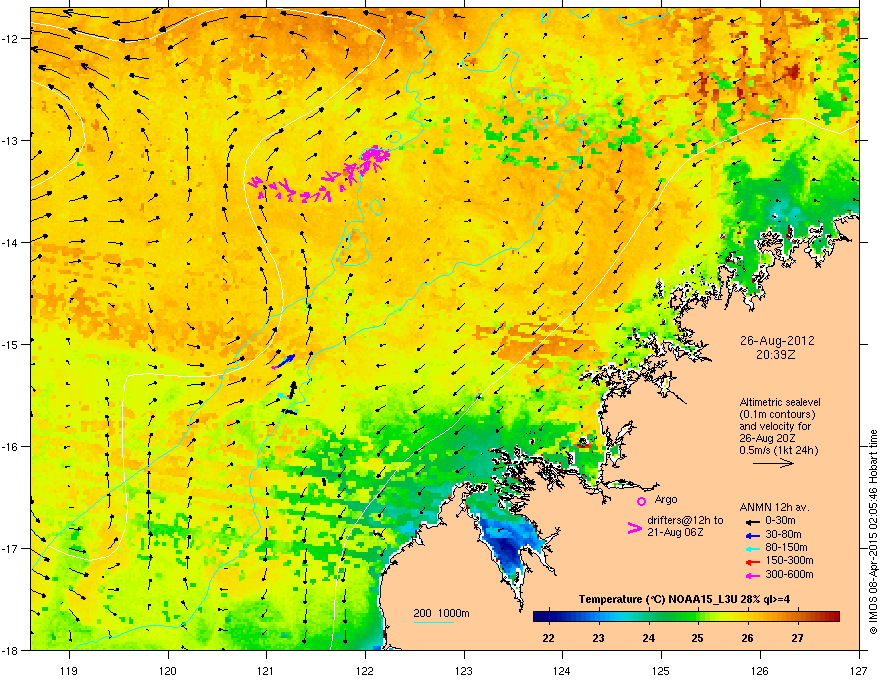The image size is (880, 680).
Task: Click the colorbar tick label '27'
Action: coord(797,638)
